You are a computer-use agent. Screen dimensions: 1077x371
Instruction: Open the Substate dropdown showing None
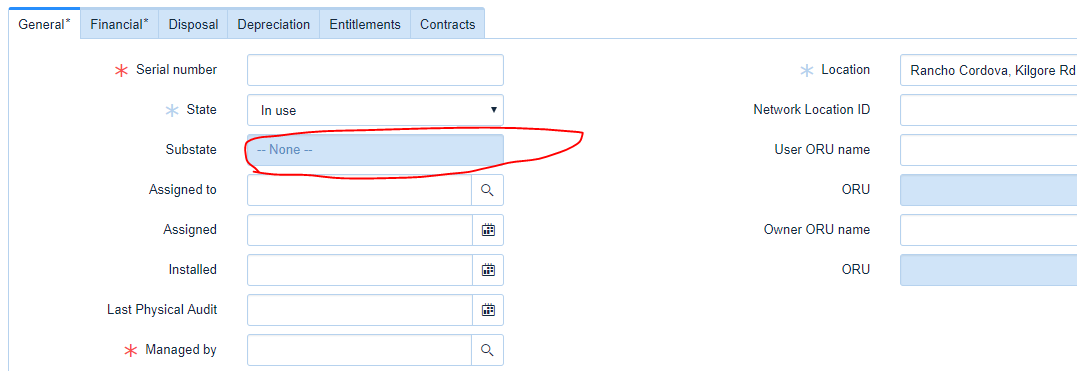pyautogui.click(x=375, y=150)
